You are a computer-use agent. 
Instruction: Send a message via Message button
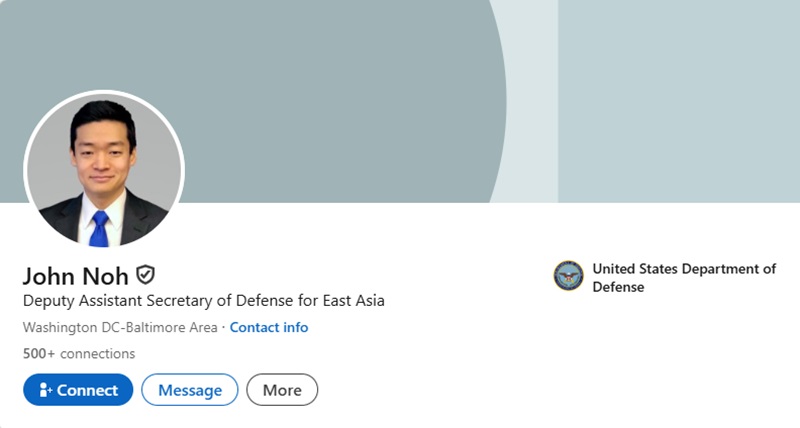(x=190, y=390)
